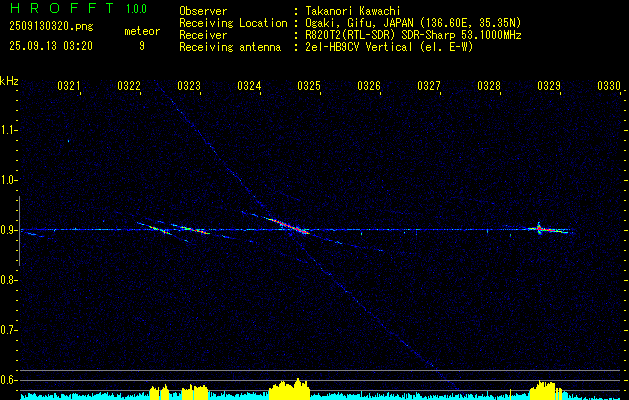Click the 'meteor' counter label
Image resolution: width=629 pixels, height=400 pixels.
coord(142,31)
